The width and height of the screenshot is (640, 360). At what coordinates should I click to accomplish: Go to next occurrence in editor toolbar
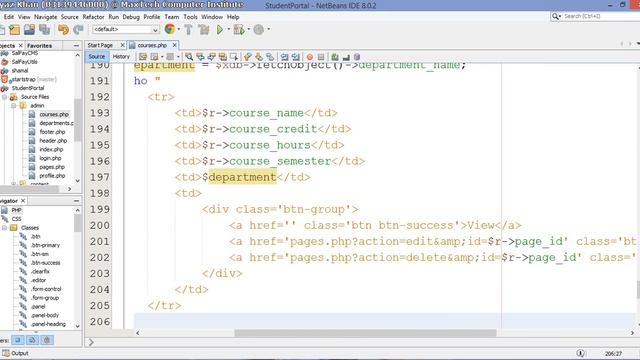pos(211,57)
